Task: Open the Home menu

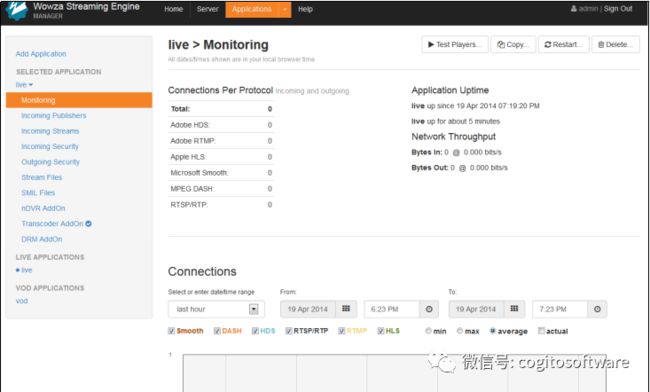Action: point(173,9)
